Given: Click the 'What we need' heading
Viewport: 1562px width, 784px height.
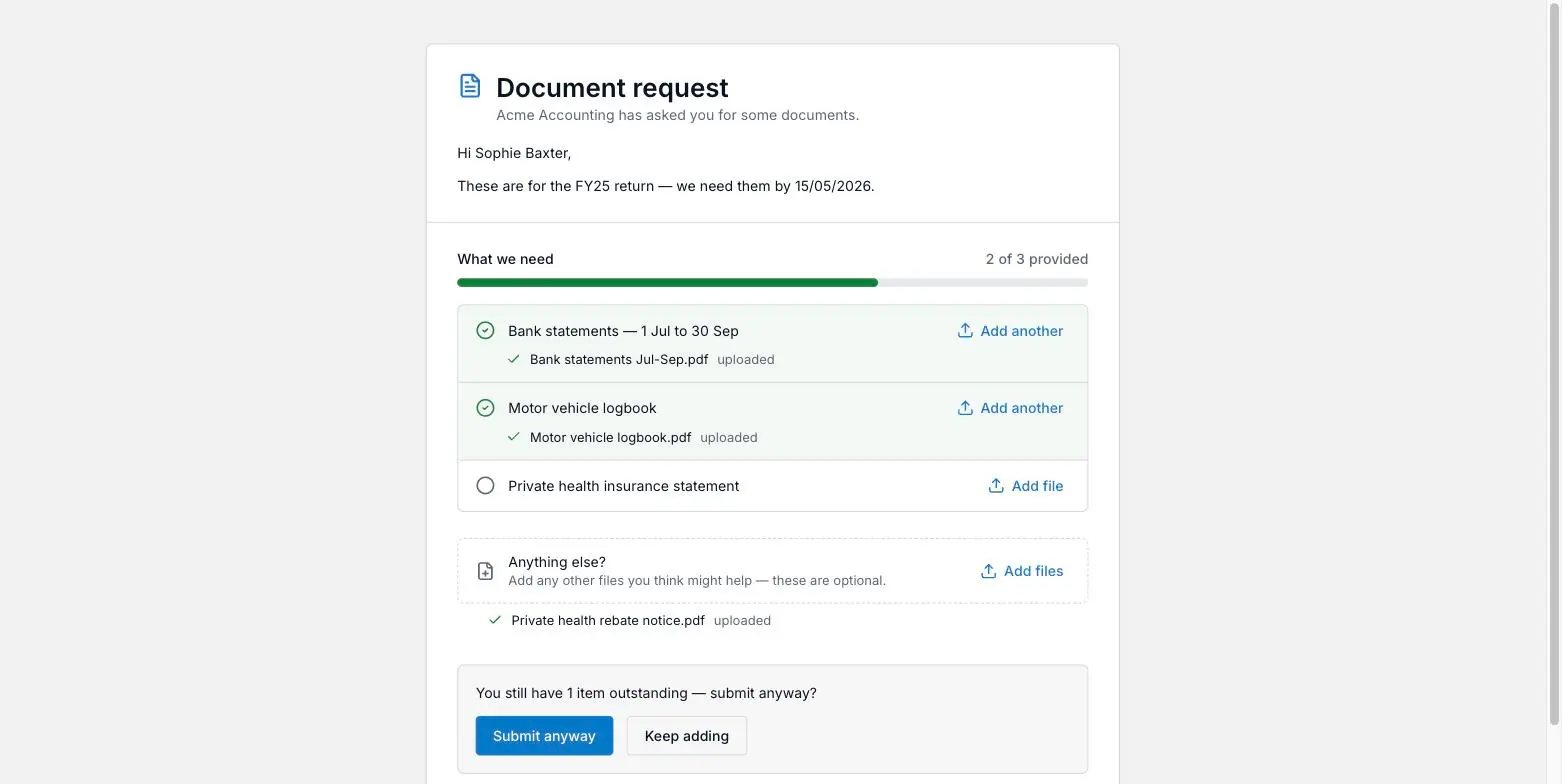Looking at the screenshot, I should [505, 259].
